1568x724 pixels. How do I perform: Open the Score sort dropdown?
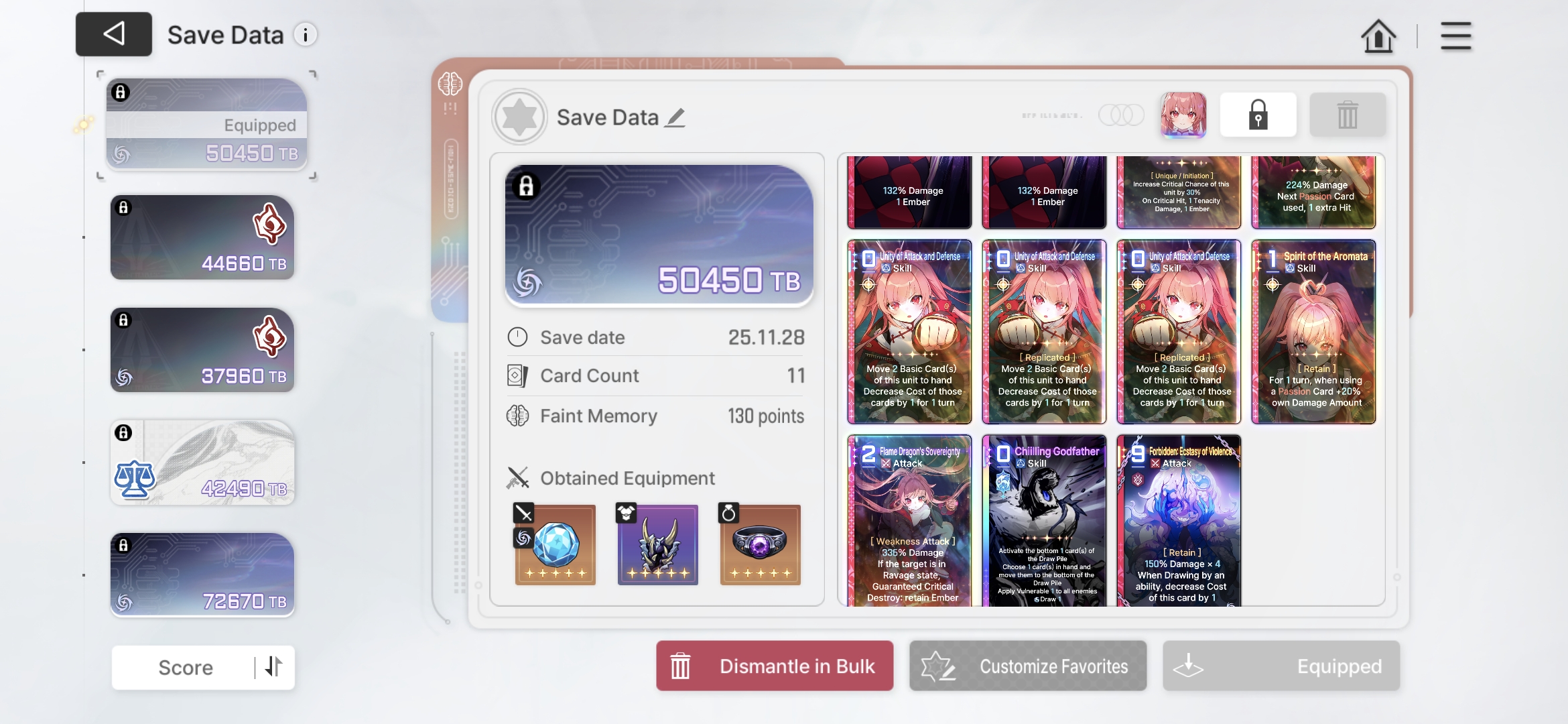tap(186, 667)
